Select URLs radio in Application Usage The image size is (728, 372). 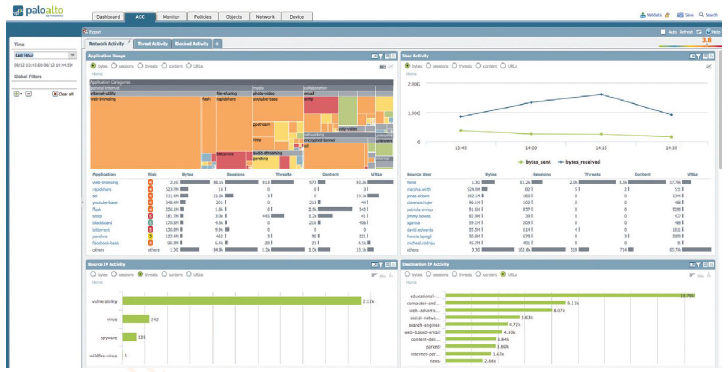click(188, 66)
